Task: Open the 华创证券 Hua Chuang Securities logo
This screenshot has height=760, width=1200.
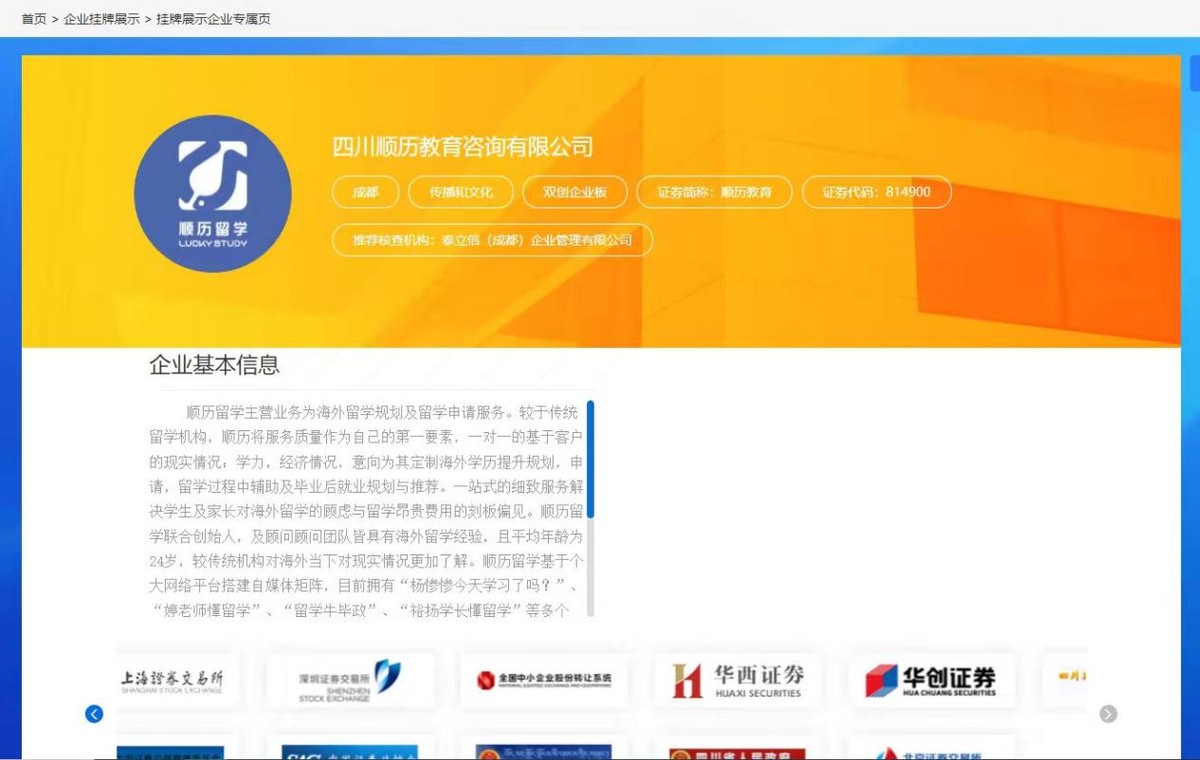Action: [932, 681]
